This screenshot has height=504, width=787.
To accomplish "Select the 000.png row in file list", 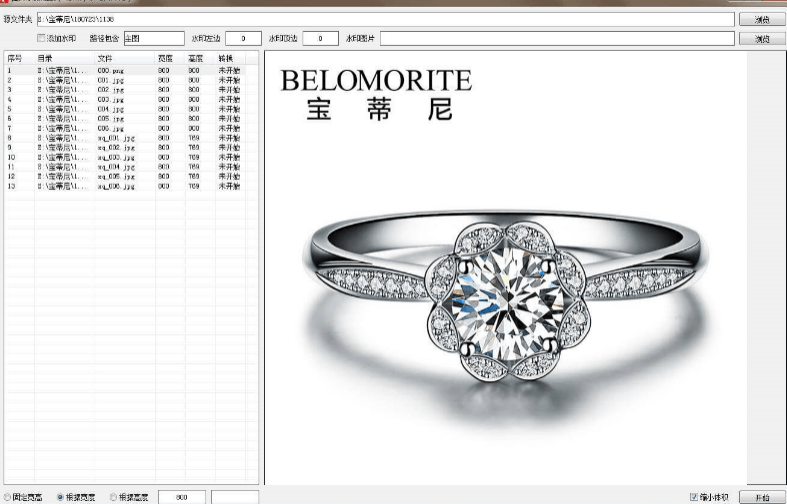I will pyautogui.click(x=110, y=71).
